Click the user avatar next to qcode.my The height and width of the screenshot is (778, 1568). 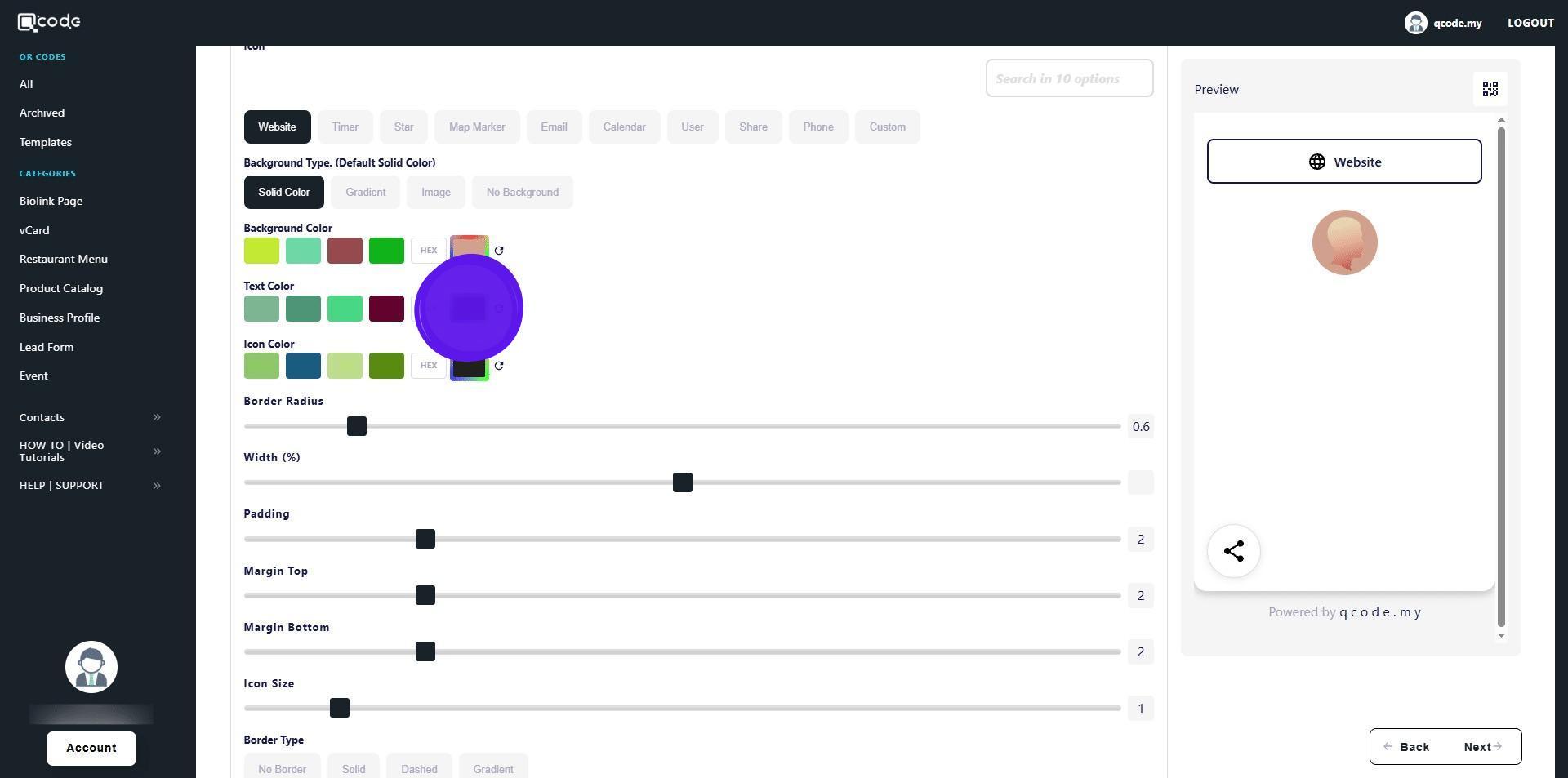[1414, 23]
